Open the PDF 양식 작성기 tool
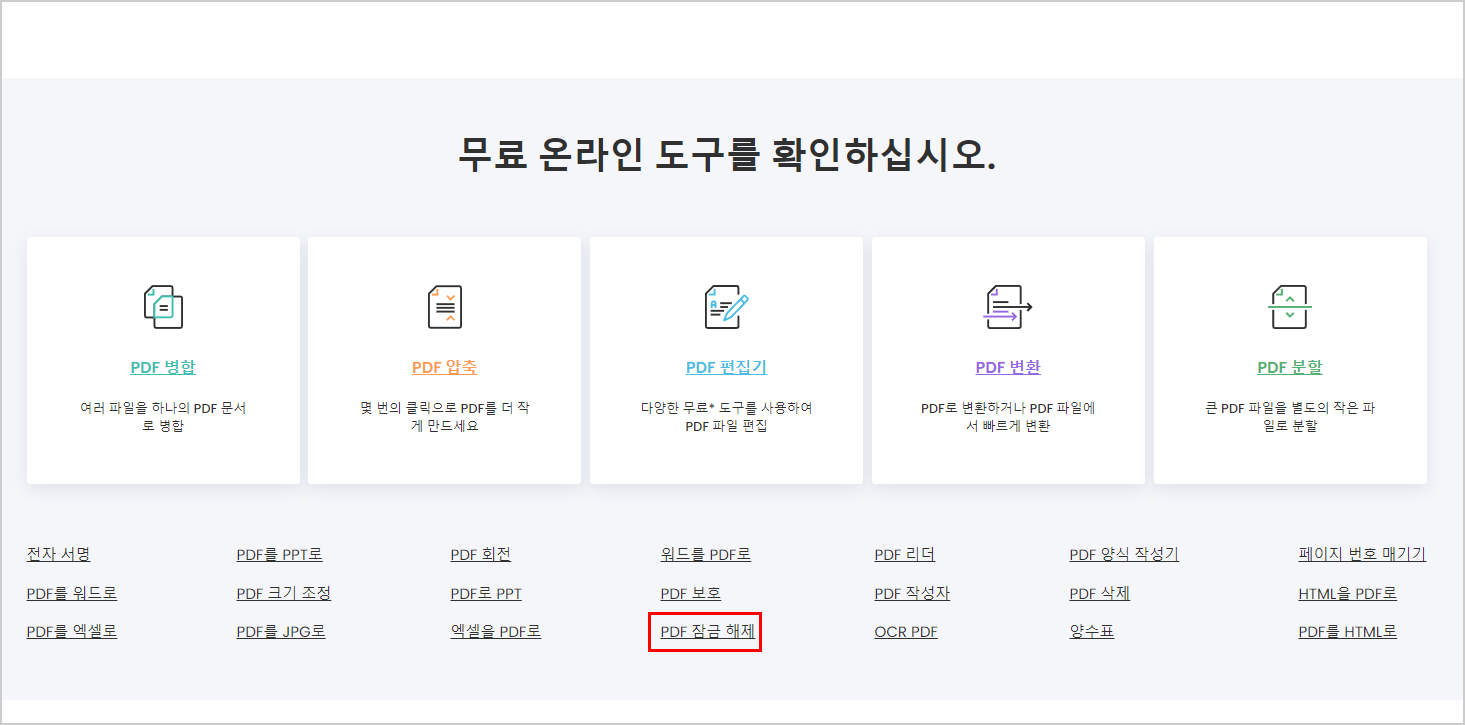This screenshot has width=1465, height=725. click(1123, 553)
